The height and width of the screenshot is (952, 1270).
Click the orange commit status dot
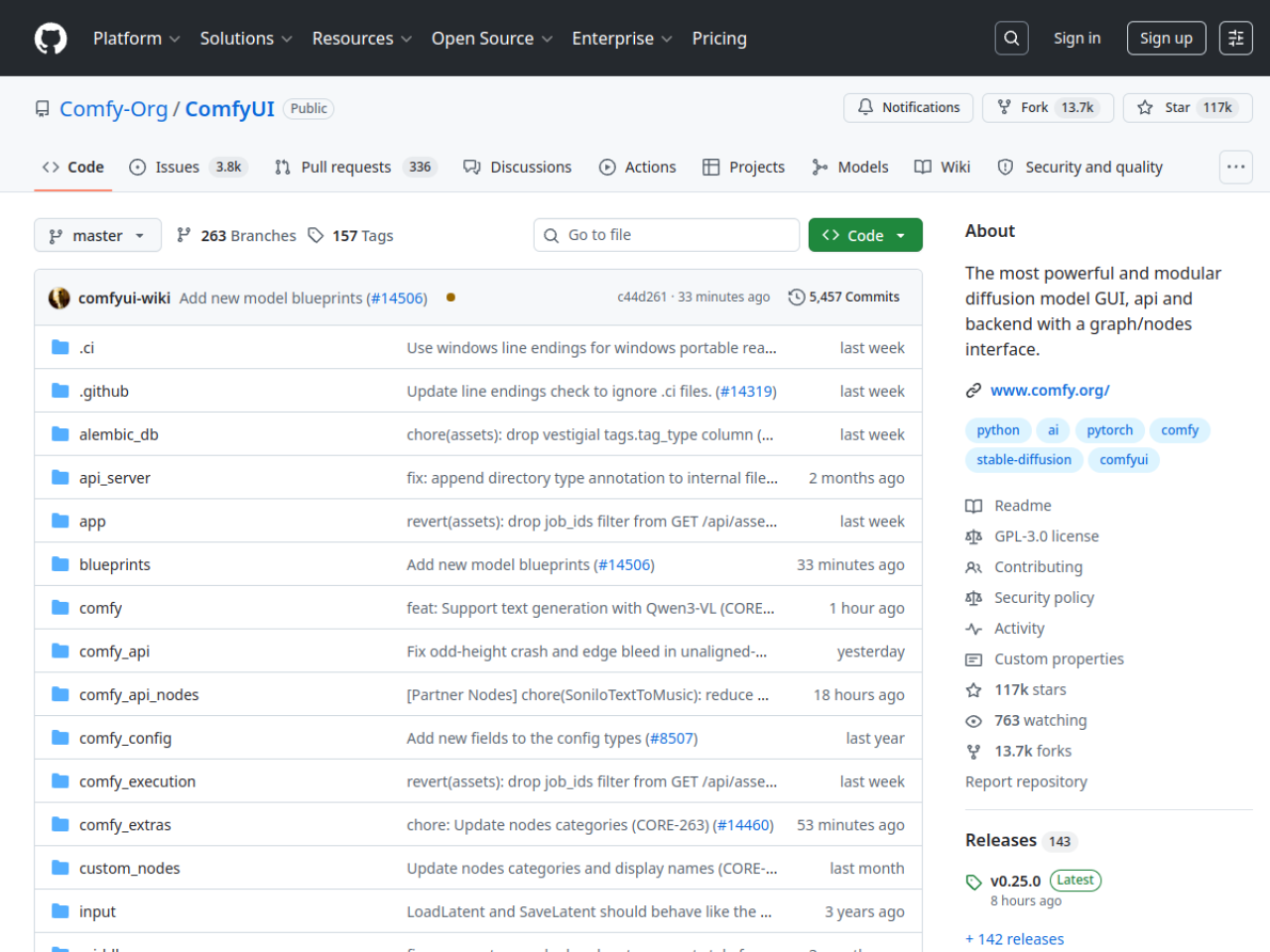click(x=450, y=297)
